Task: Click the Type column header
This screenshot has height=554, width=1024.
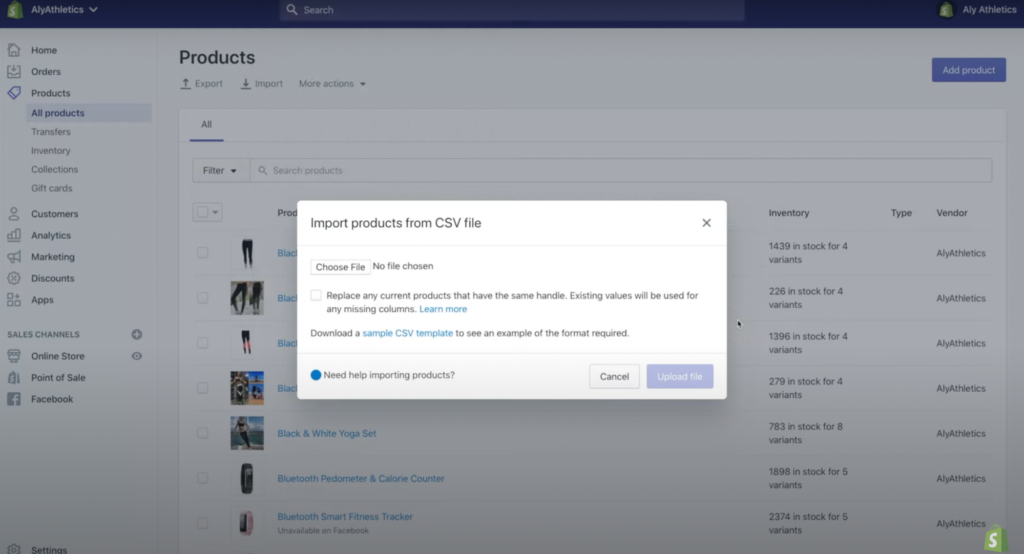Action: click(x=901, y=213)
